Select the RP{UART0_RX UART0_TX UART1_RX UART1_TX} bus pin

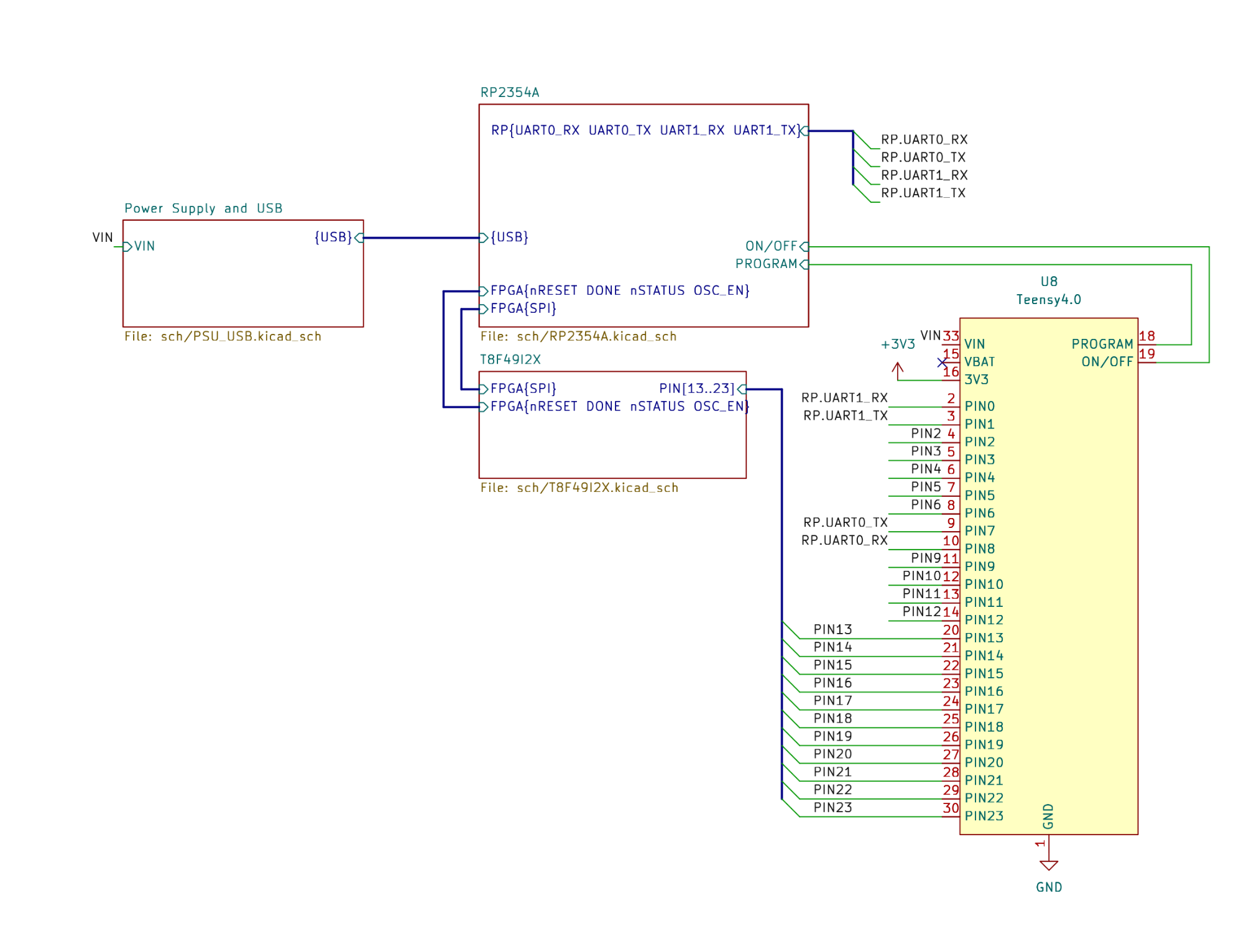coord(650,131)
